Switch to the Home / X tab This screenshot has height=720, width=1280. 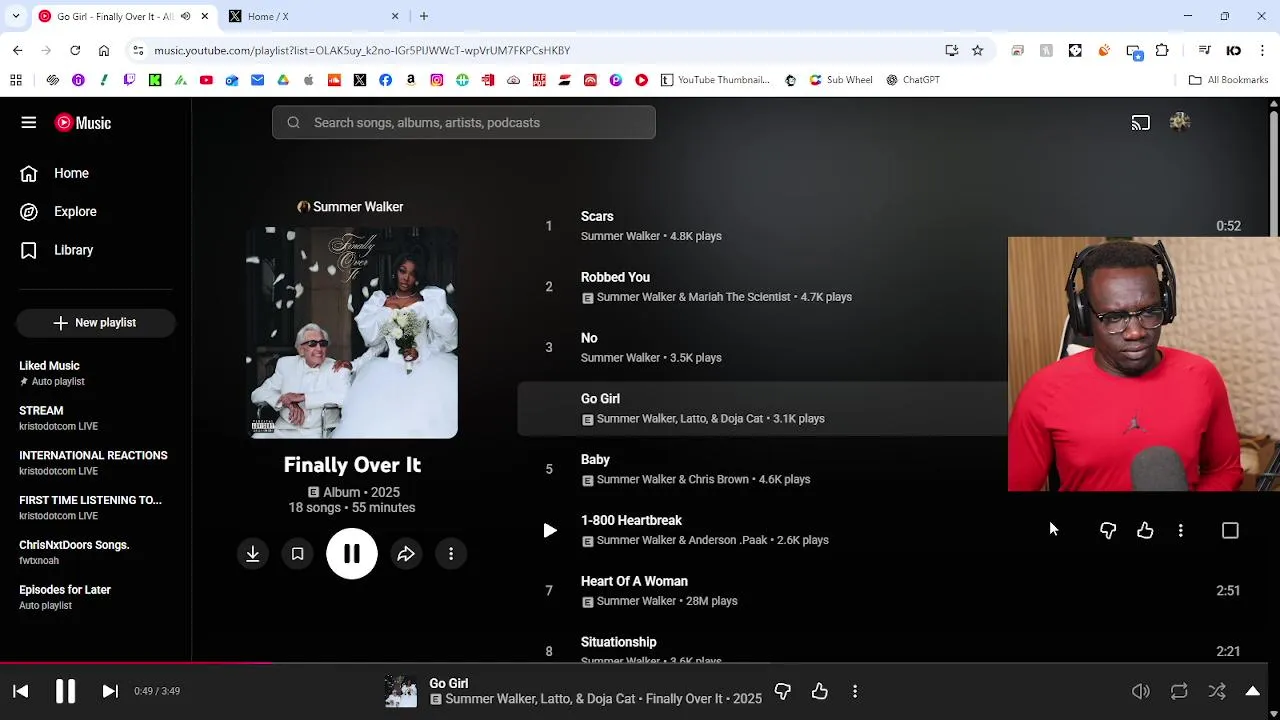[314, 16]
